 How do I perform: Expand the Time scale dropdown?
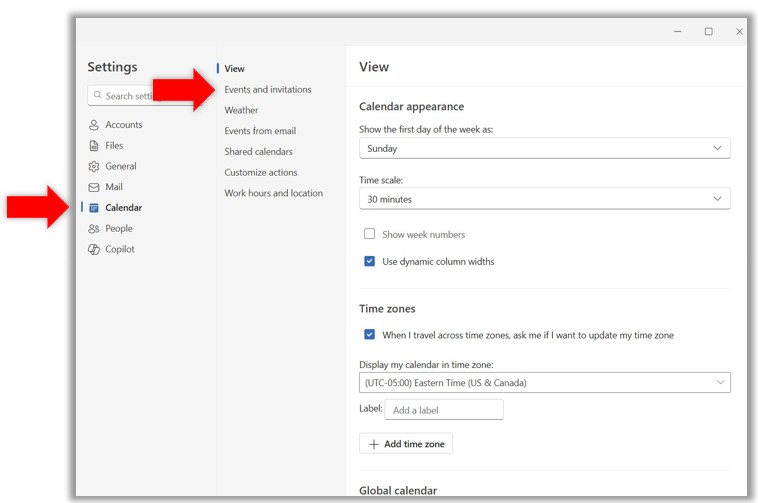point(544,199)
